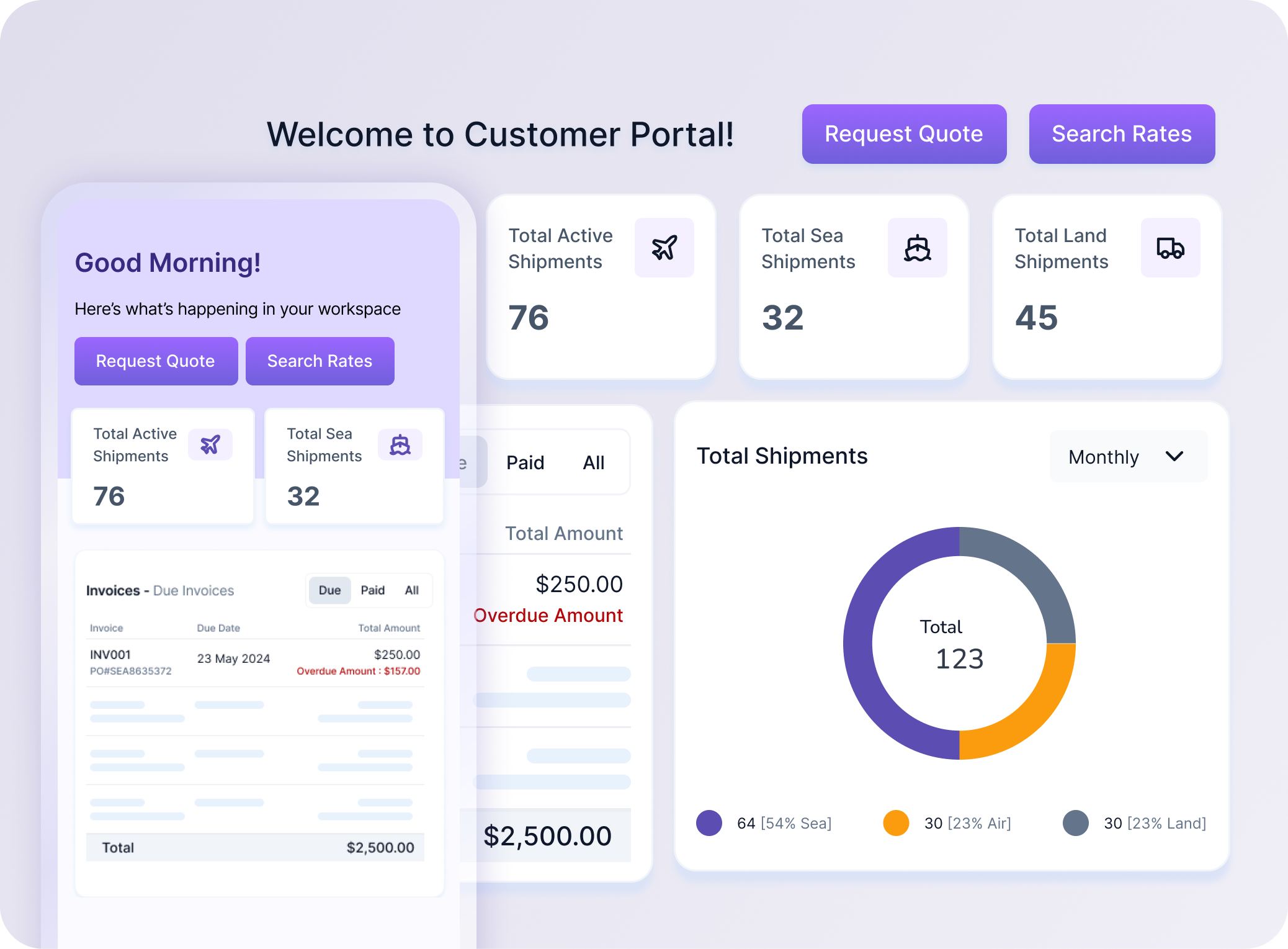Image resolution: width=1288 pixels, height=949 pixels.
Task: Click the Search Rates button in the greeting card
Action: pyautogui.click(x=320, y=361)
